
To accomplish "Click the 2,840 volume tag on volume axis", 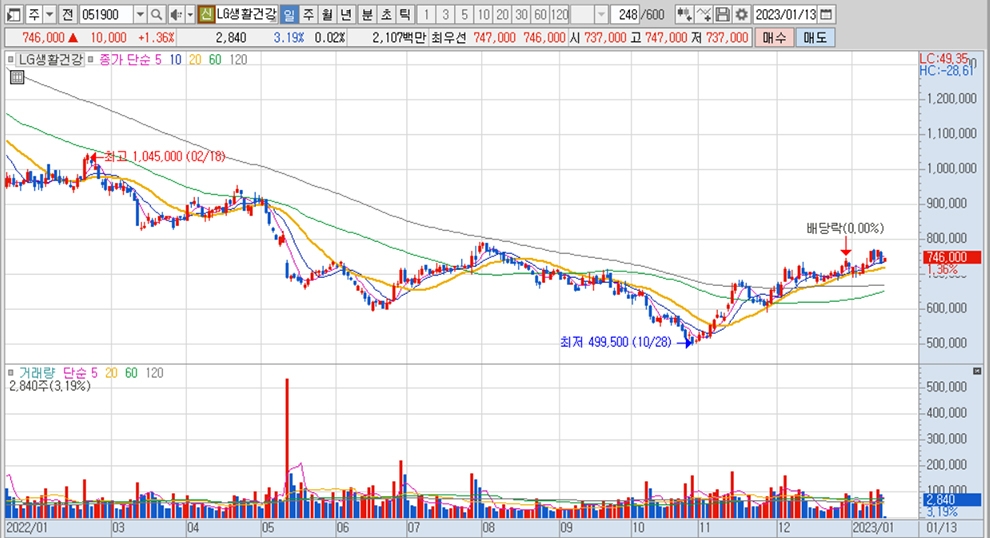I will tap(952, 499).
